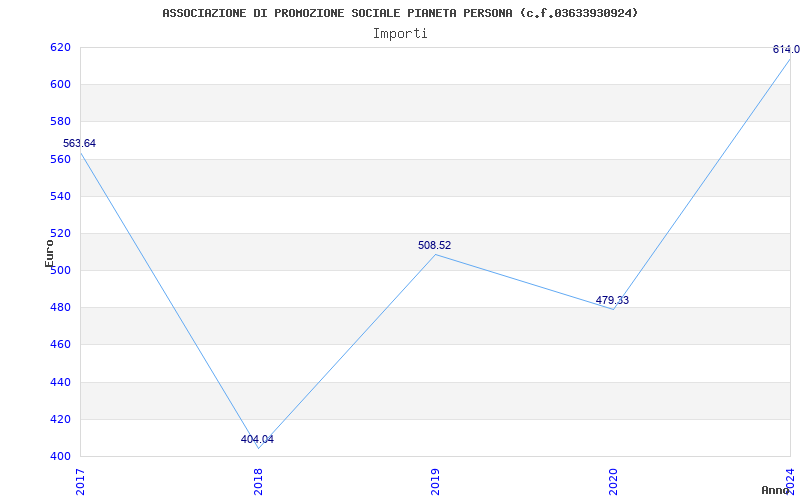Click the 2017 x-axis label
This screenshot has width=800, height=500.
pyautogui.click(x=80, y=482)
